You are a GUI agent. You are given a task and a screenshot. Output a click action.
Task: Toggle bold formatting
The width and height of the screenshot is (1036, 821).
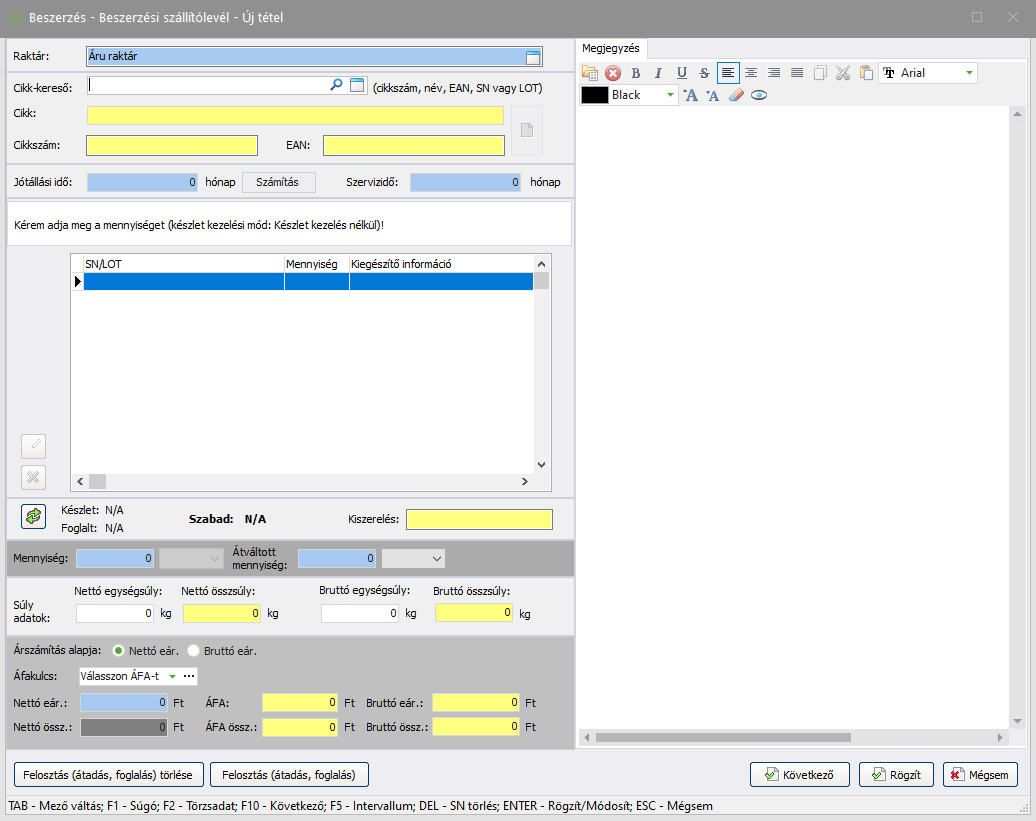636,73
